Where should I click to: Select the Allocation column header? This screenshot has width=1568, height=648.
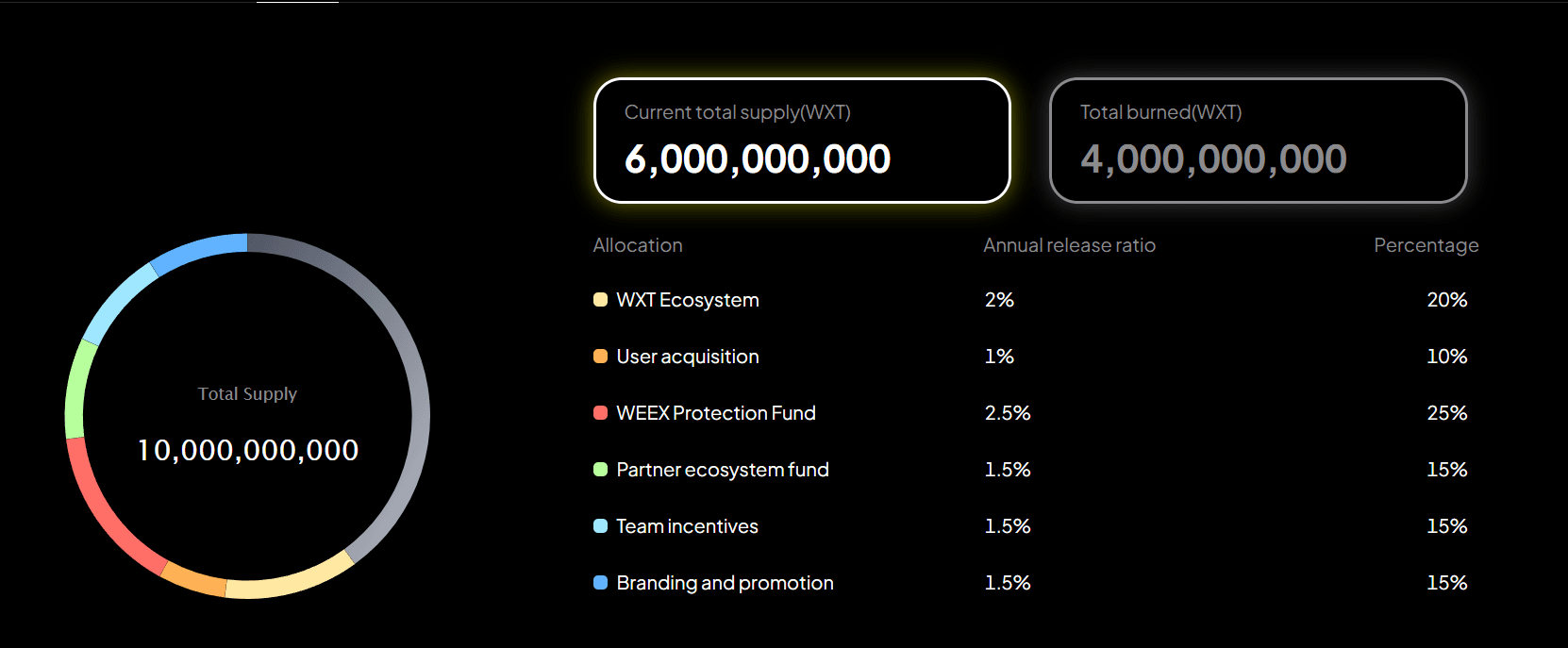tap(638, 245)
